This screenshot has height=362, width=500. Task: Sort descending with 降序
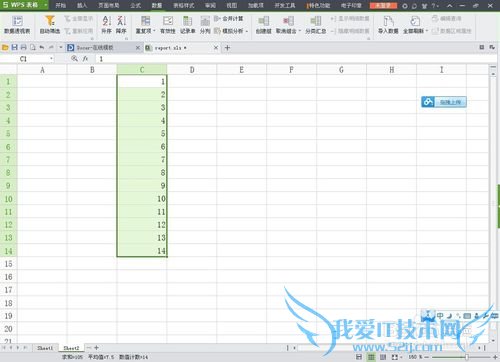(x=121, y=25)
